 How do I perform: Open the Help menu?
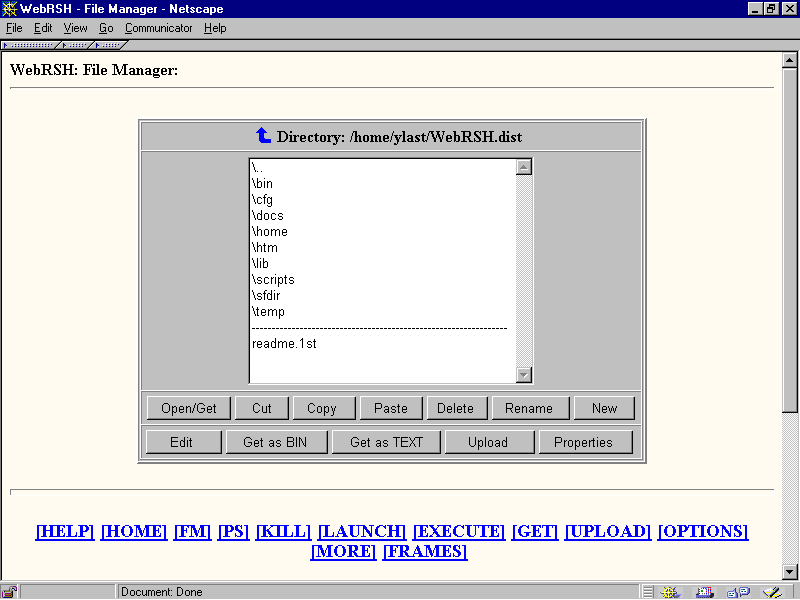click(x=215, y=28)
